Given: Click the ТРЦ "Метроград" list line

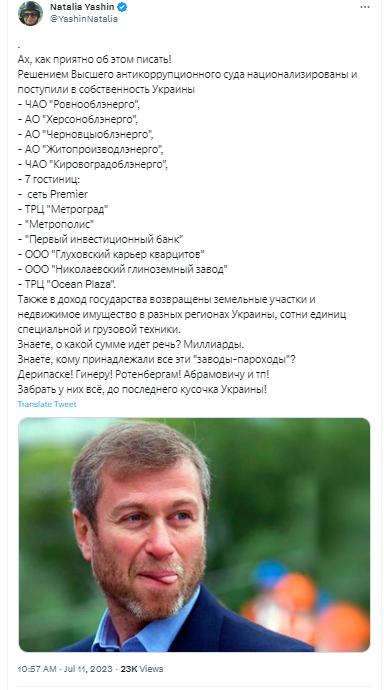Looking at the screenshot, I should (x=63, y=209).
